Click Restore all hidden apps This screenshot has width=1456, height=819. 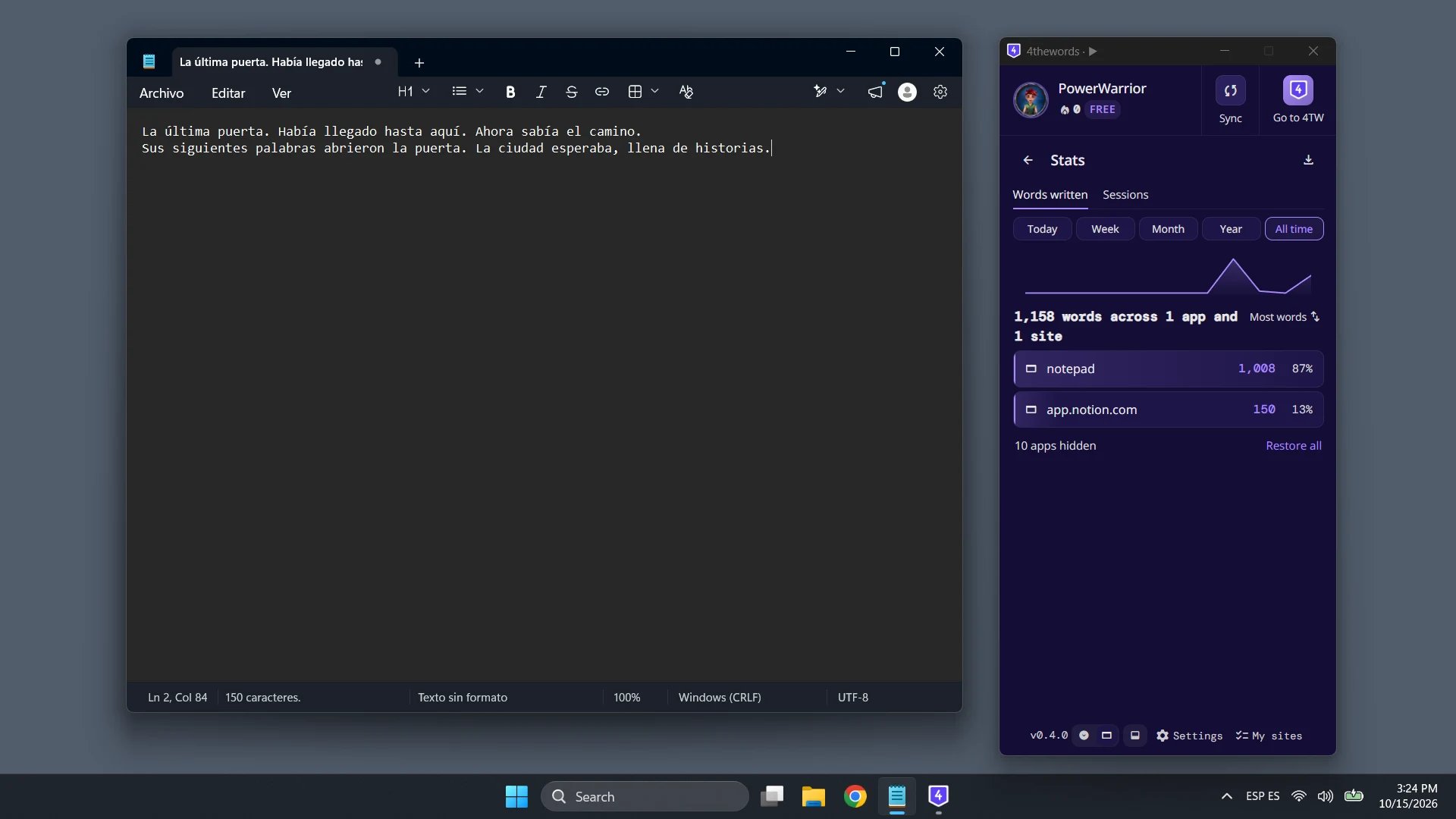pos(1294,446)
